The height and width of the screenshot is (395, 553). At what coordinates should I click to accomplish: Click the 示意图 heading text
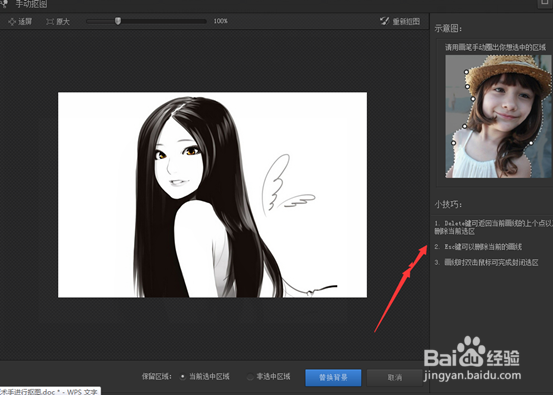(448, 29)
